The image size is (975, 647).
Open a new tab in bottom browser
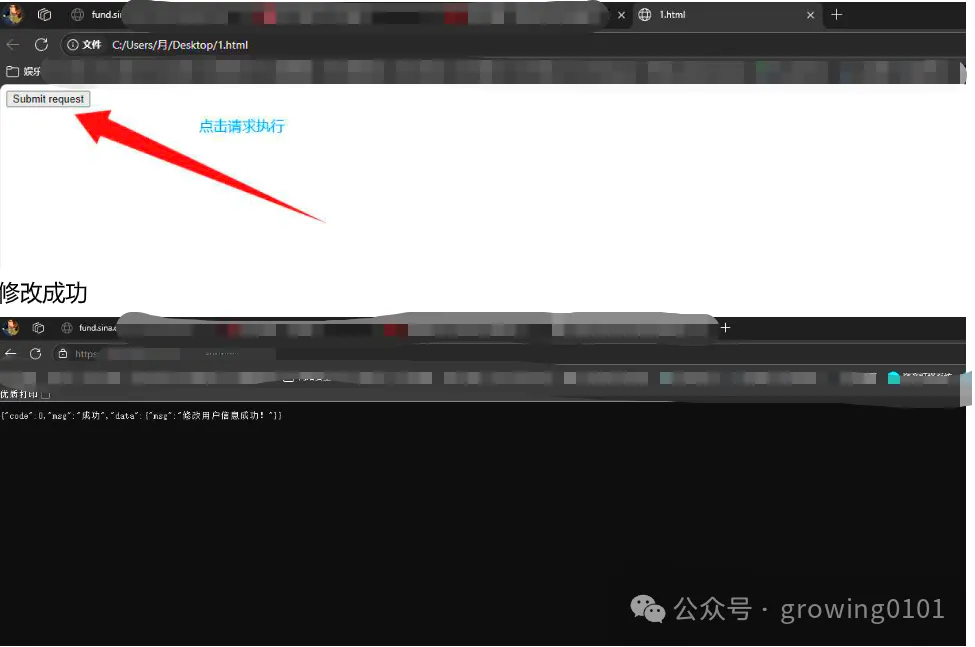click(725, 328)
